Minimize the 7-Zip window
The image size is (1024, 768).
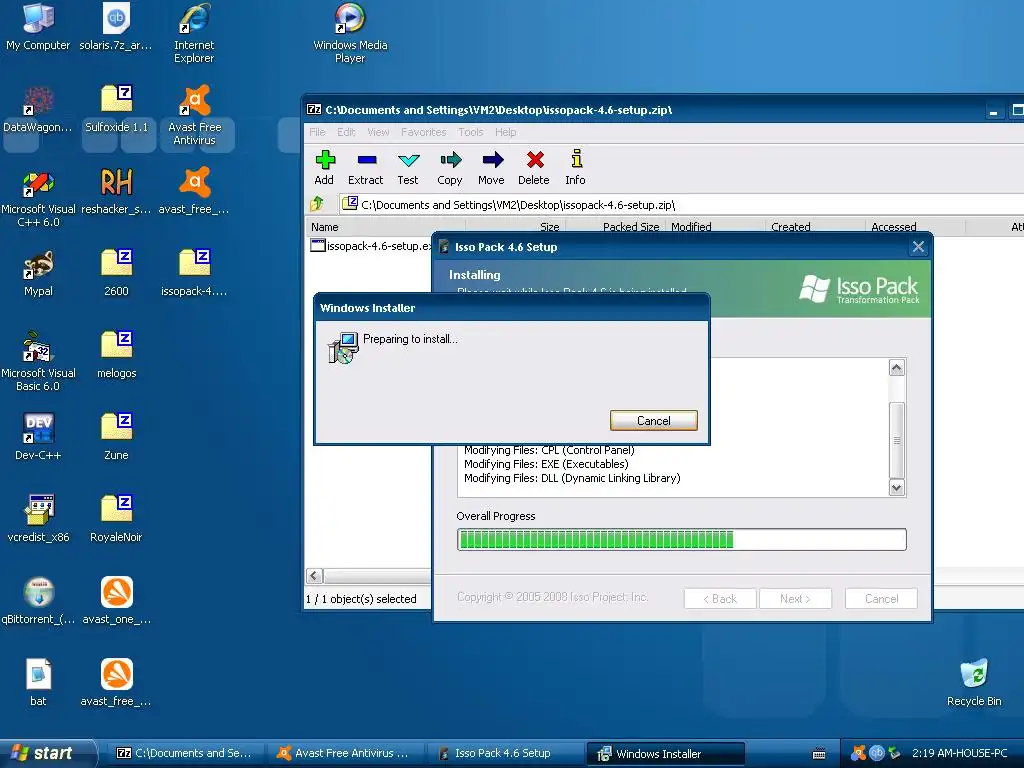(x=993, y=110)
